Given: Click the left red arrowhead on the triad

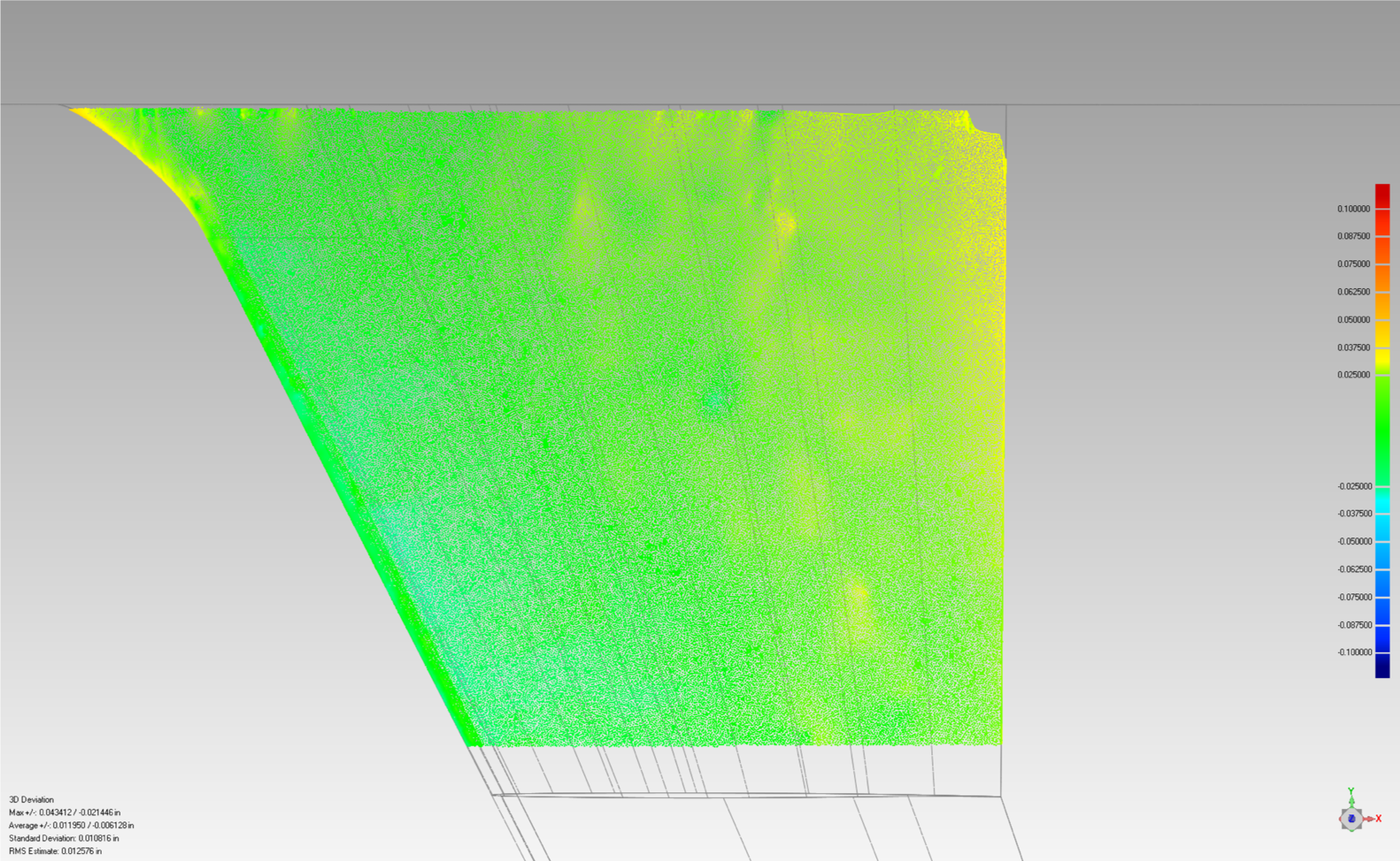Looking at the screenshot, I should pyautogui.click(x=1341, y=818).
